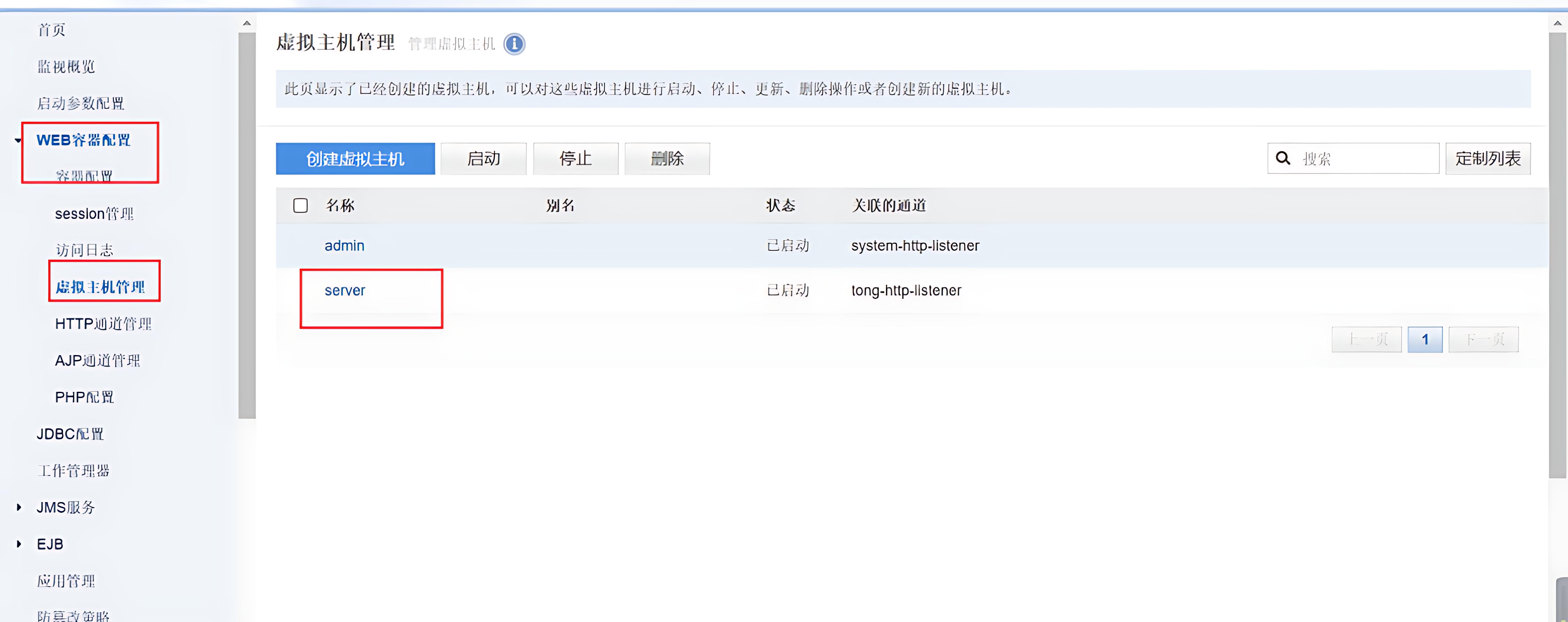Expand the EJB sidebar section
This screenshot has height=622, width=1568.
tap(18, 544)
